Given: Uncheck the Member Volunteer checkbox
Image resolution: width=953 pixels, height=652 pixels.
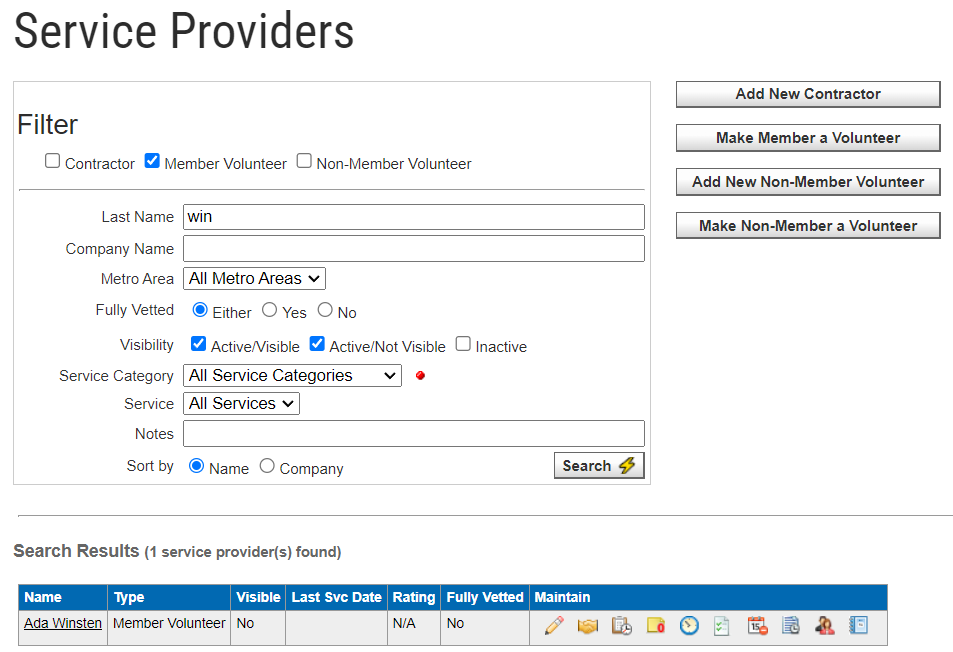Looking at the screenshot, I should tap(152, 161).
